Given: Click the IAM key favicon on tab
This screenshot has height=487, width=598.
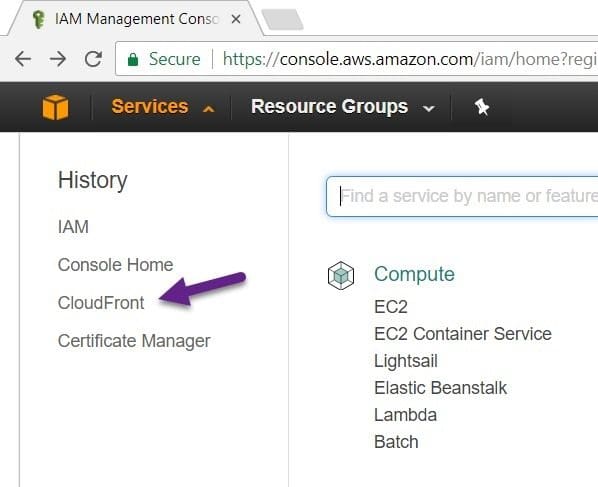Looking at the screenshot, I should [x=39, y=19].
